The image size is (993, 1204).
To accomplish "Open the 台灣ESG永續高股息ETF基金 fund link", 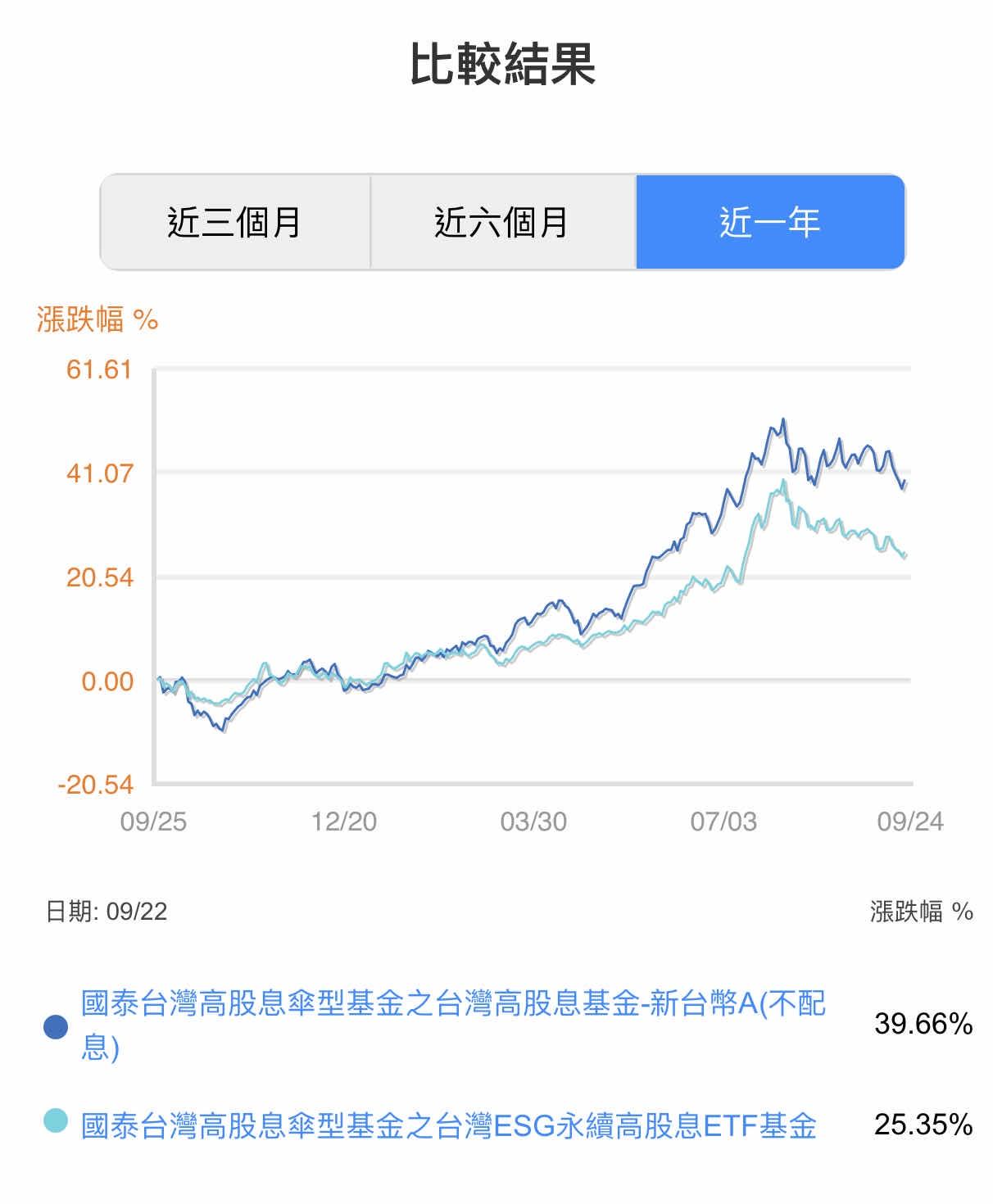I will pos(449,1125).
